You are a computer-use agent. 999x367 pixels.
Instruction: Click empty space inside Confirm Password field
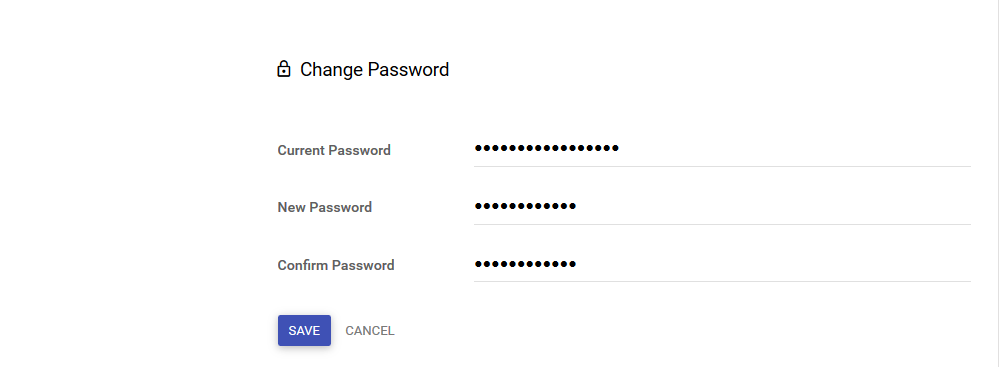click(773, 264)
